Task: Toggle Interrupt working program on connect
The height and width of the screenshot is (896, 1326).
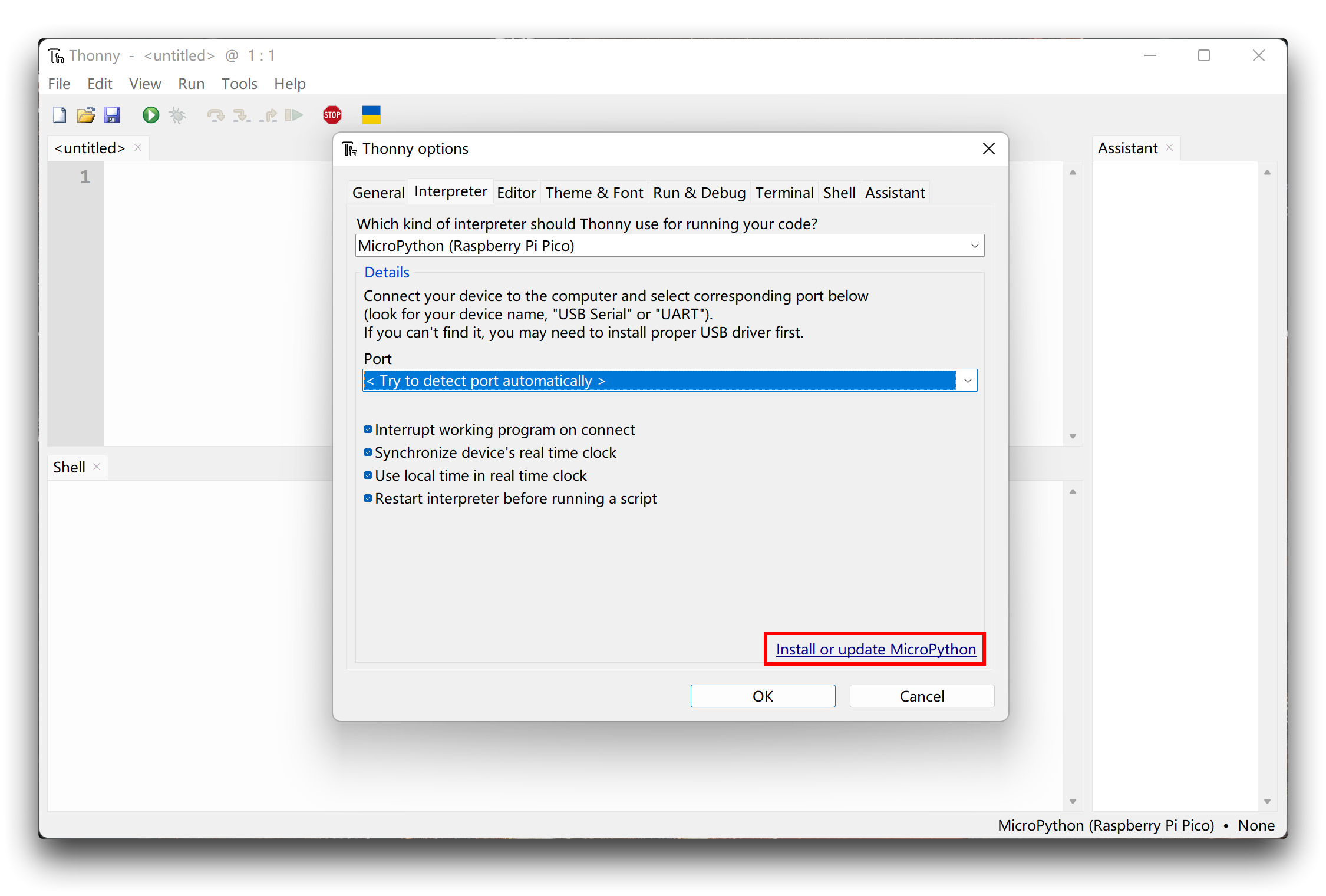Action: [x=368, y=429]
